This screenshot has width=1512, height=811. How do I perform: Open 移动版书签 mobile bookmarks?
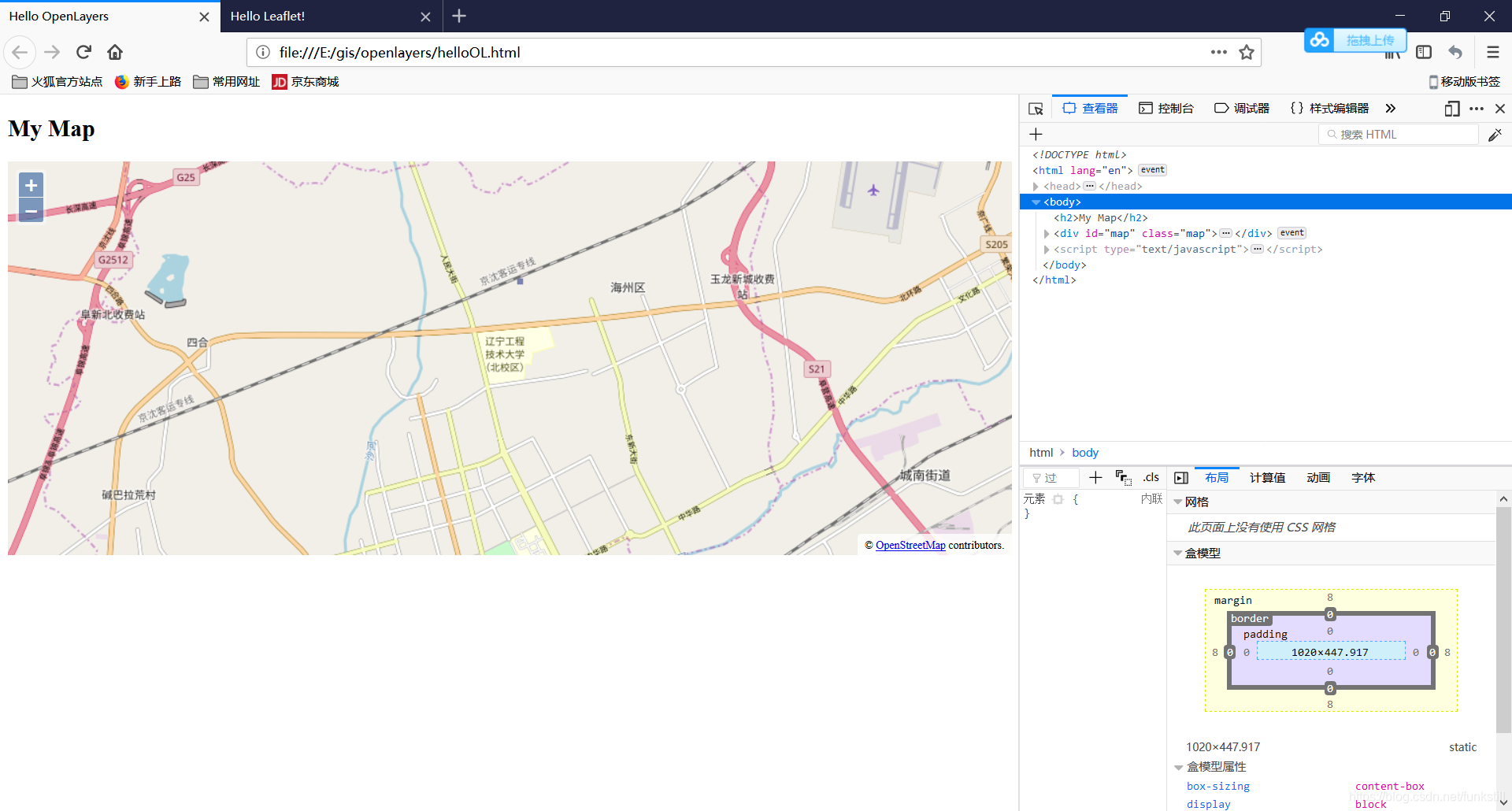[x=1464, y=82]
